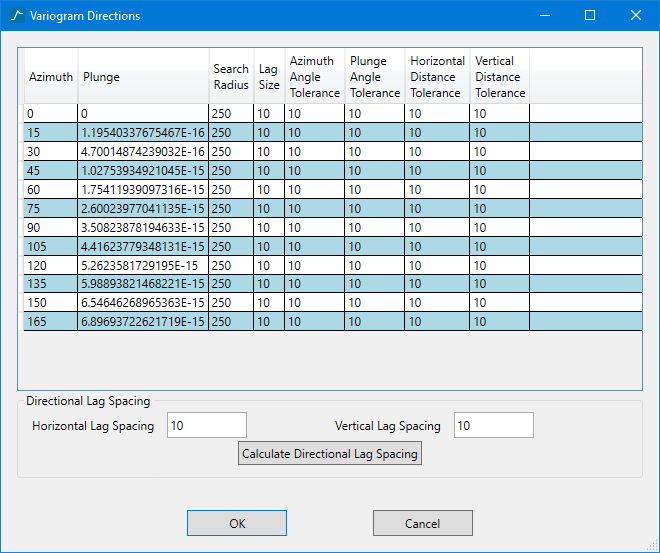
Task: Click Calculate Directional Lag Spacing button
Action: click(x=330, y=454)
